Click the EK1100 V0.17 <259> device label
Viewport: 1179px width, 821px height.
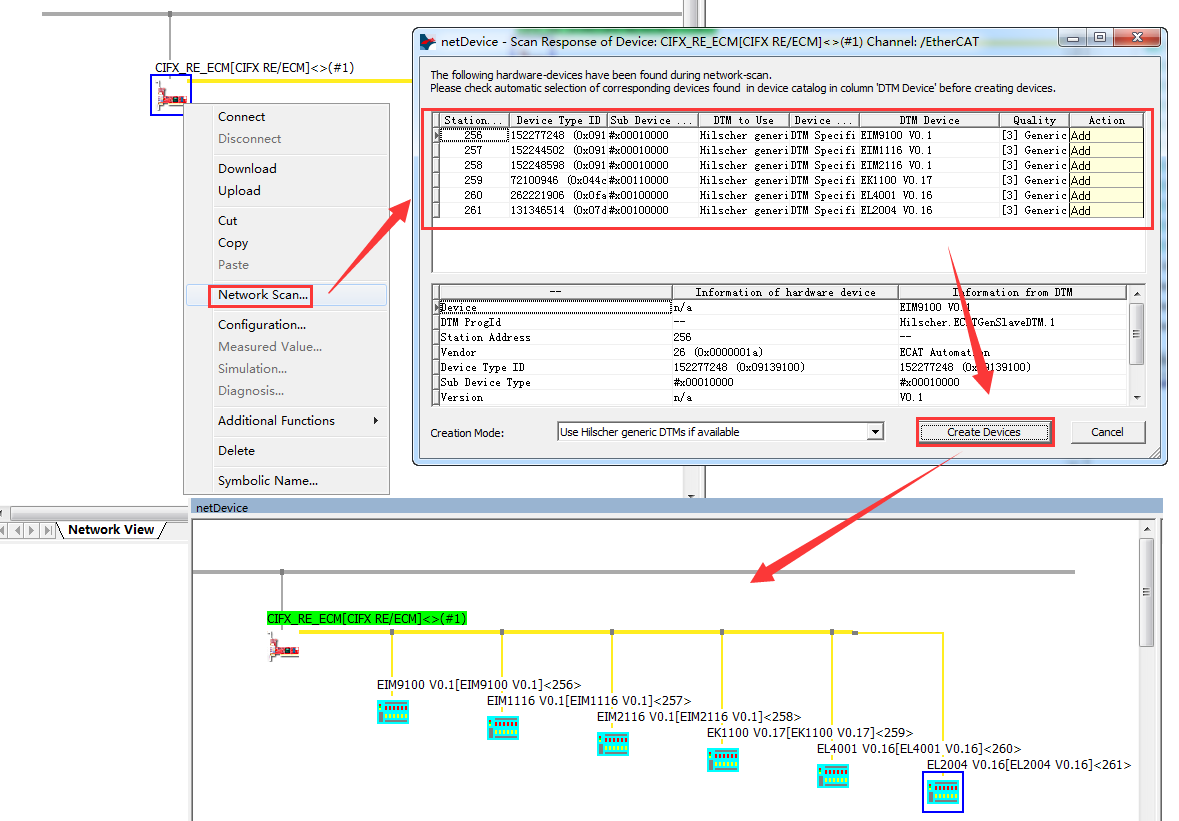[810, 733]
